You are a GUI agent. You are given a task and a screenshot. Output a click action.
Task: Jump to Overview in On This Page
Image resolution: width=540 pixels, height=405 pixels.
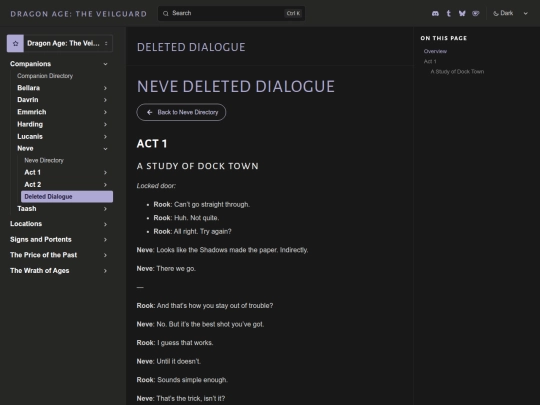[x=435, y=51]
